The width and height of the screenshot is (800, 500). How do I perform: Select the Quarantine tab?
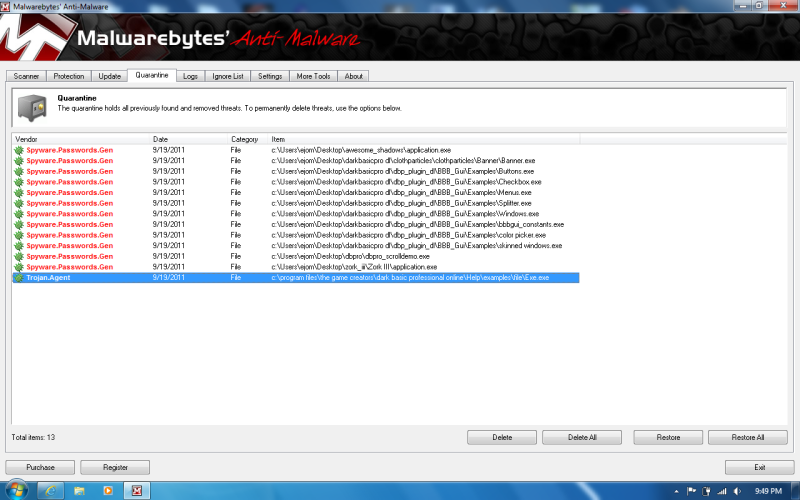pyautogui.click(x=152, y=75)
